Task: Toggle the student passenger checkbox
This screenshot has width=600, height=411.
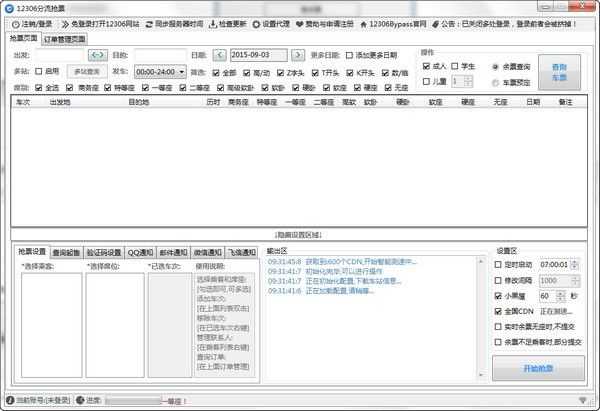Action: pos(455,66)
